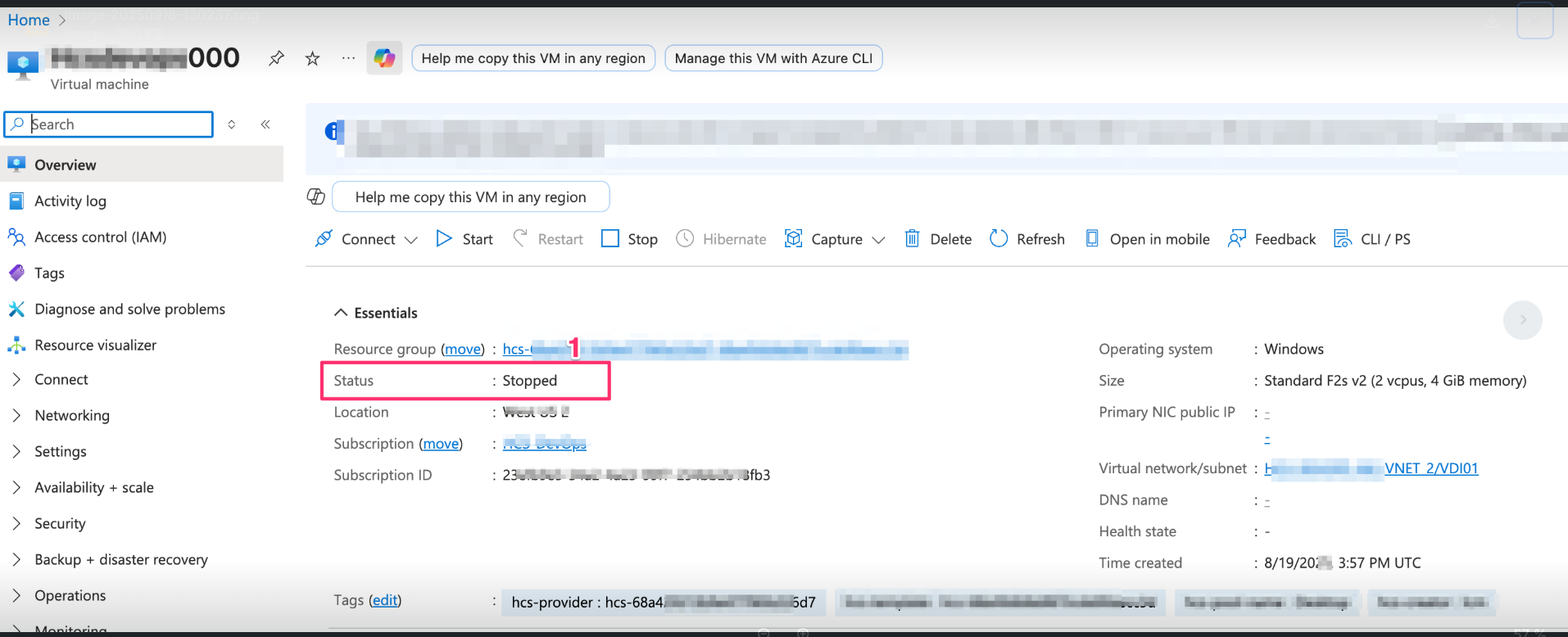Open Activity log in sidebar
1568x637 pixels.
[70, 201]
